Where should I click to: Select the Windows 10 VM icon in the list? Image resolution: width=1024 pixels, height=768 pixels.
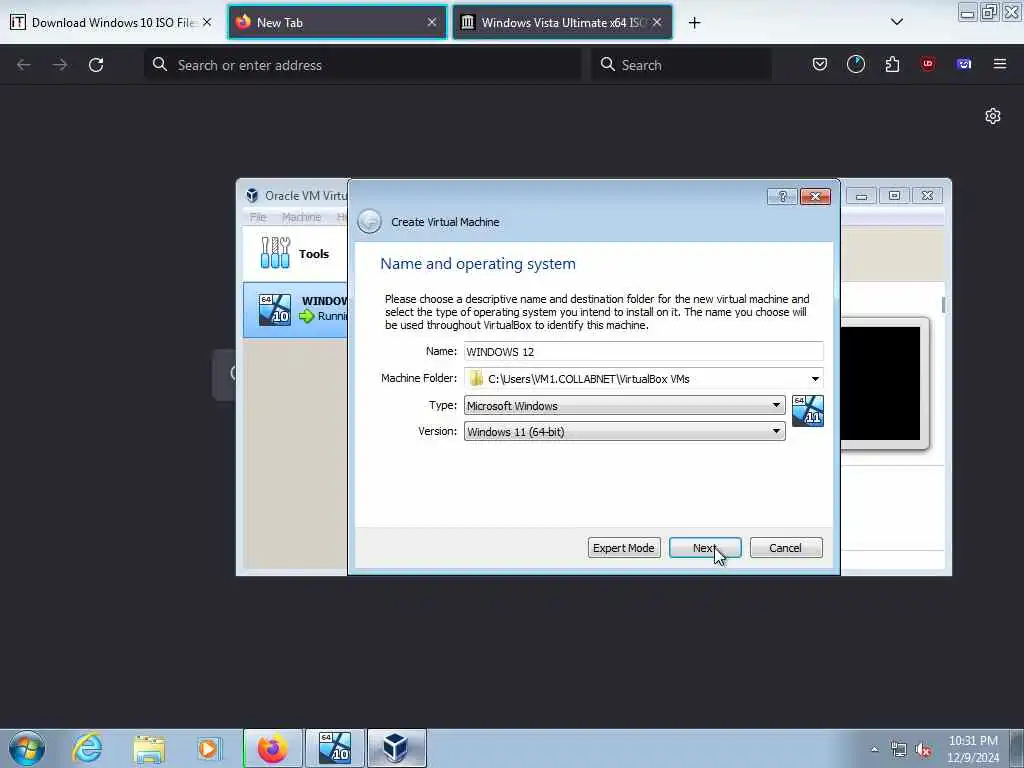tap(274, 310)
